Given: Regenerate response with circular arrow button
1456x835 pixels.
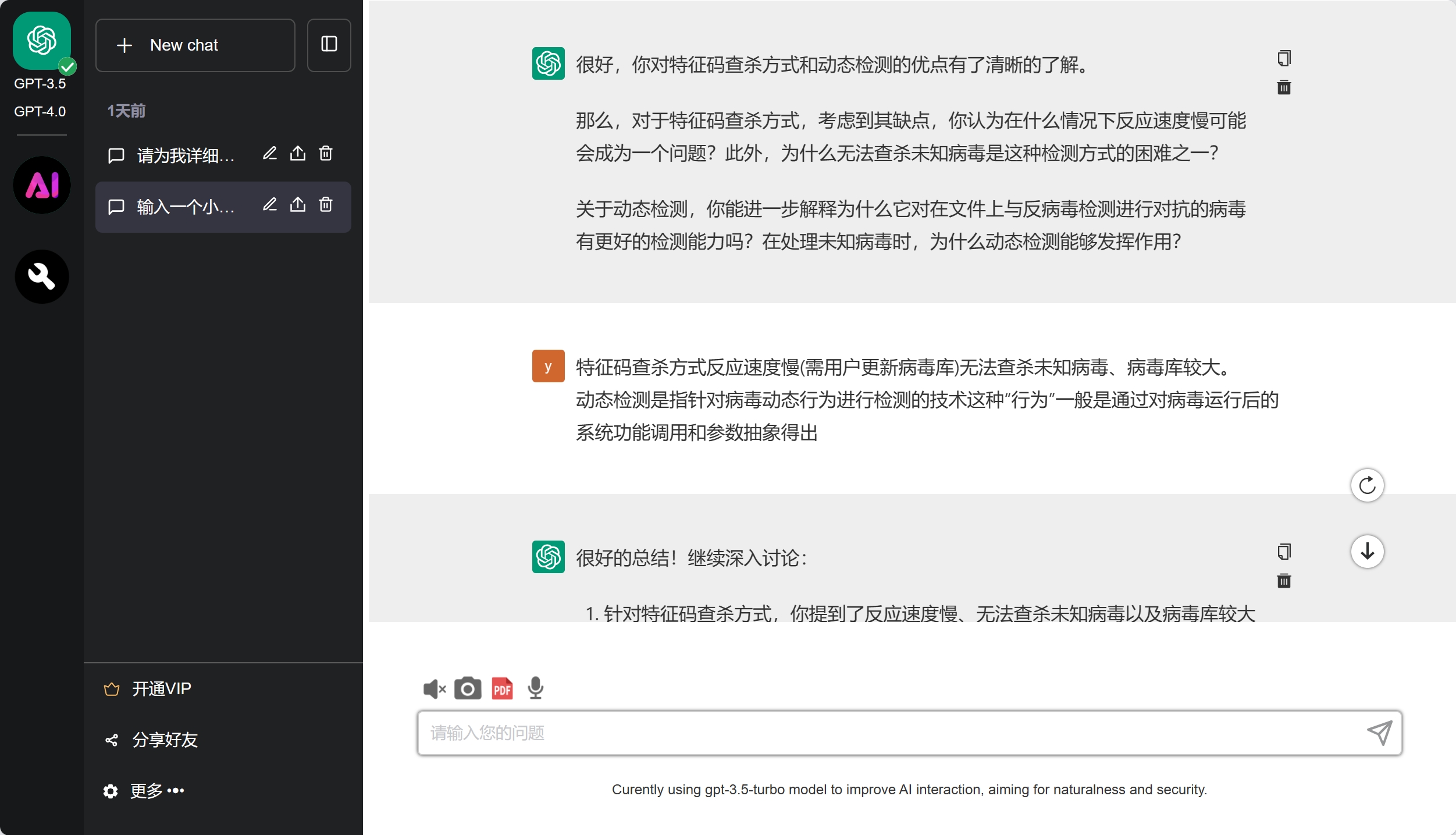Looking at the screenshot, I should point(1367,485).
